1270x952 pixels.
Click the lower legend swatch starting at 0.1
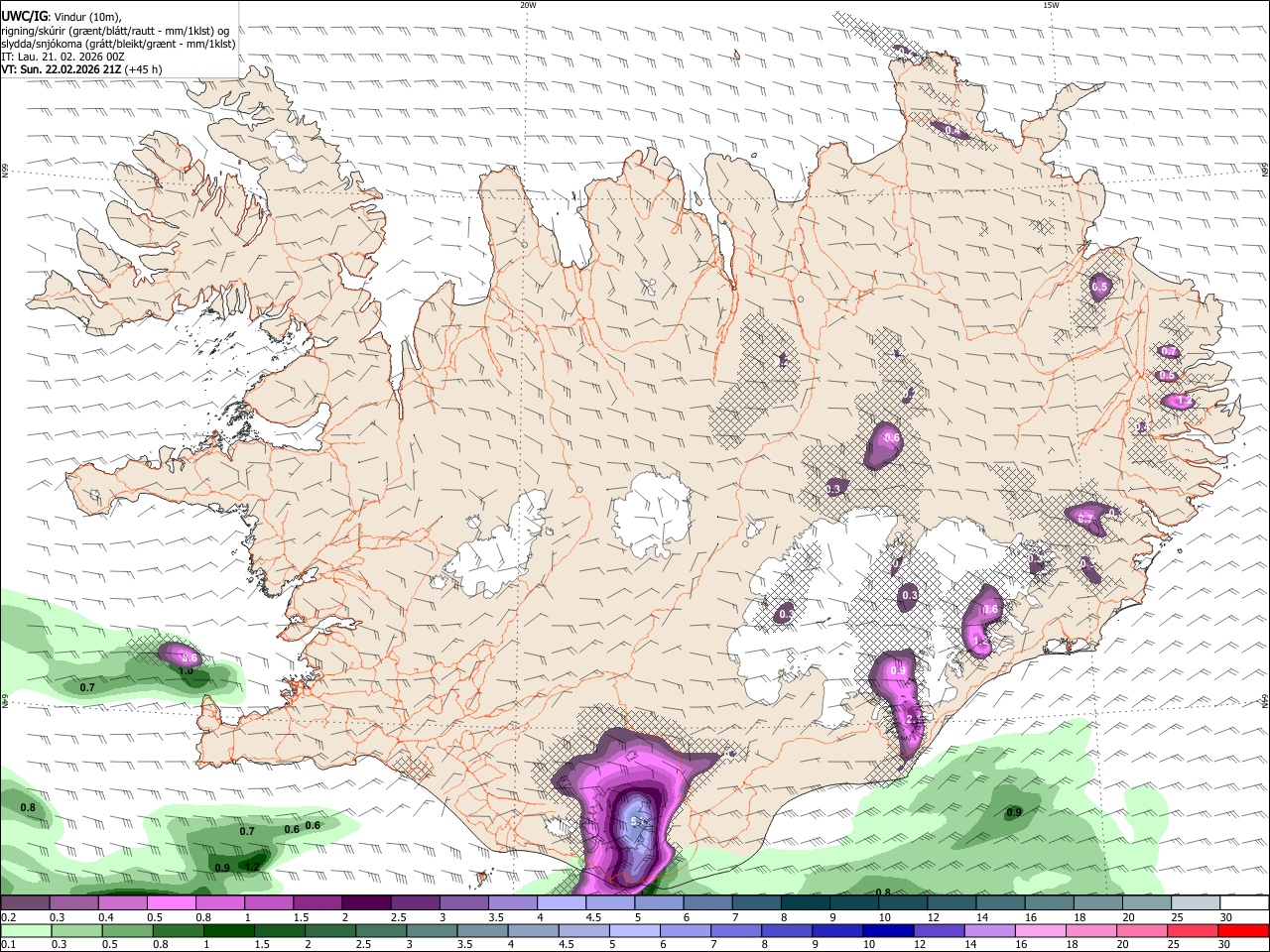click(x=25, y=930)
